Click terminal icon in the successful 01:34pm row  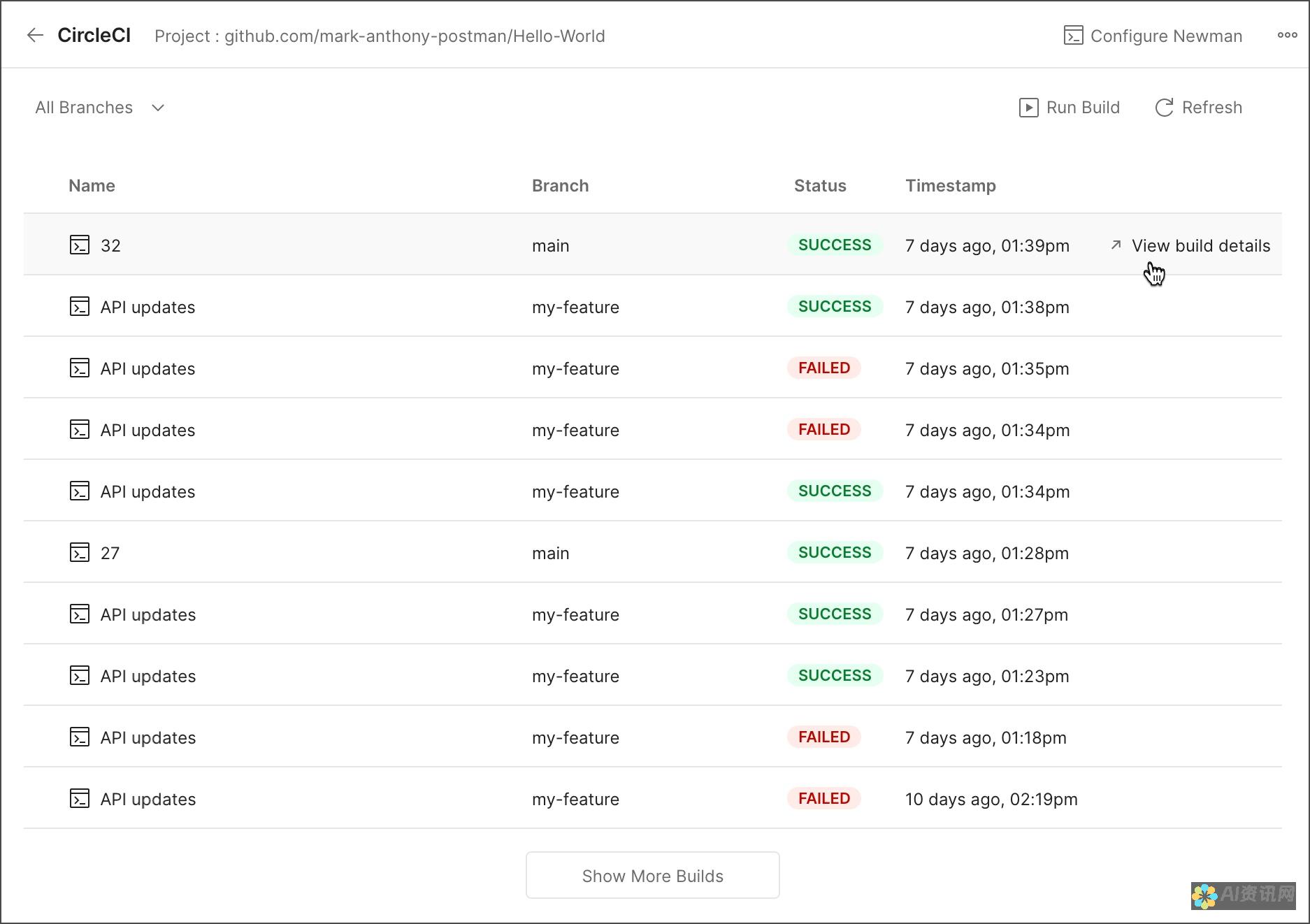[80, 491]
